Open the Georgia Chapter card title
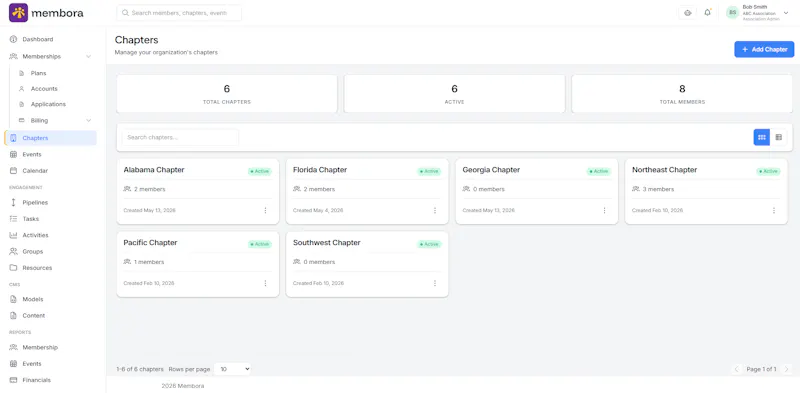 (x=491, y=170)
